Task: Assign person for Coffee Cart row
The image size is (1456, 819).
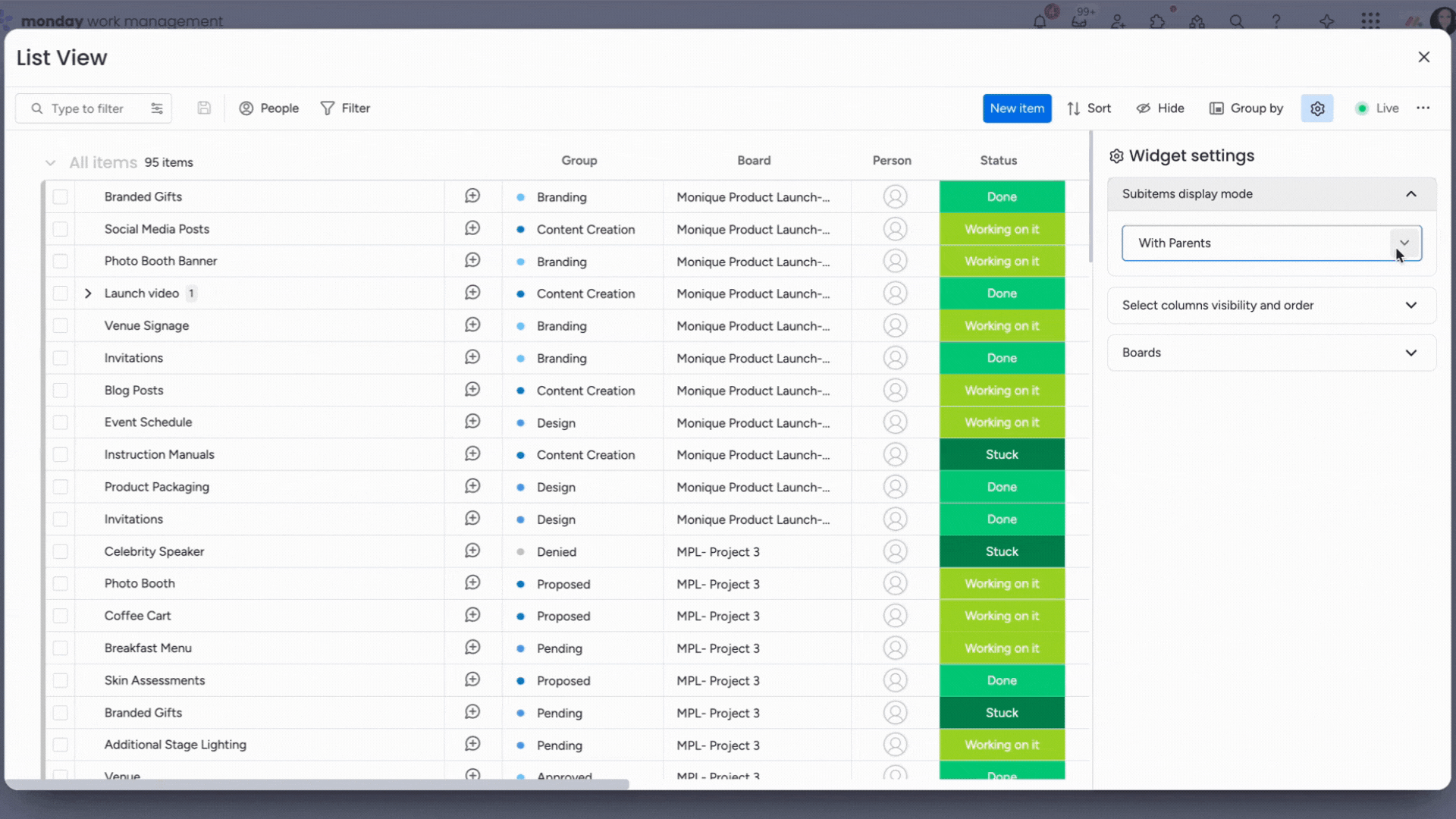Action: pos(896,616)
